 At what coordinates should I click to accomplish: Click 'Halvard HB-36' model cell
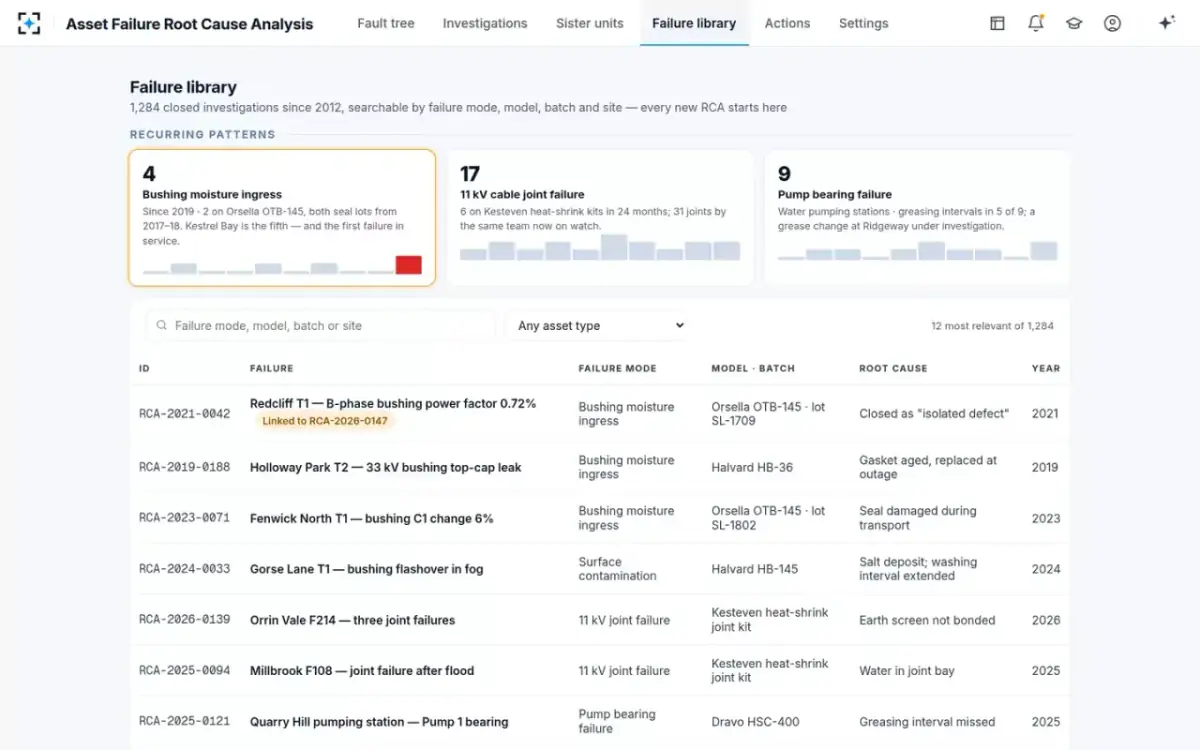pos(752,467)
